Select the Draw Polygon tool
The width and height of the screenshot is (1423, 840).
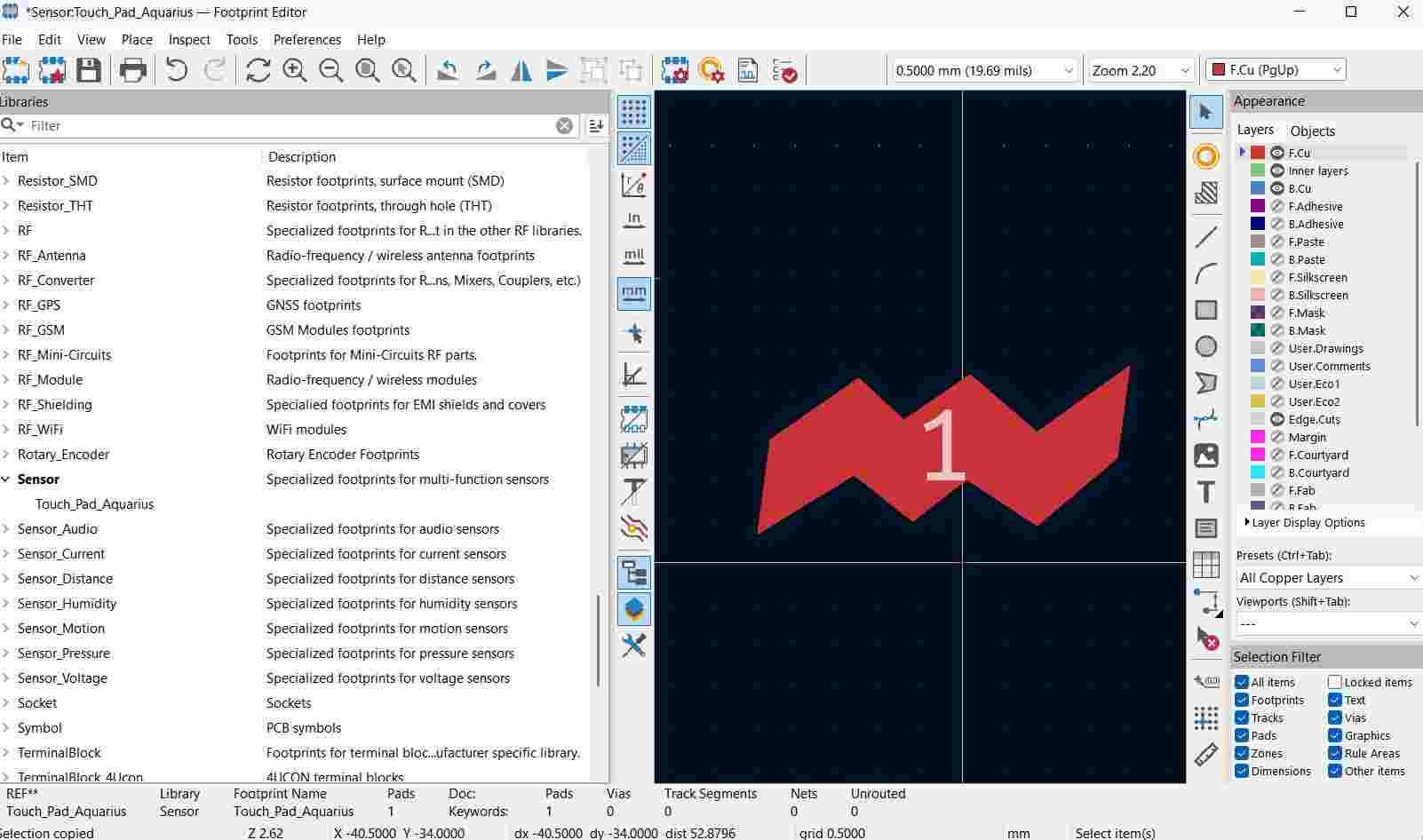click(x=1205, y=383)
